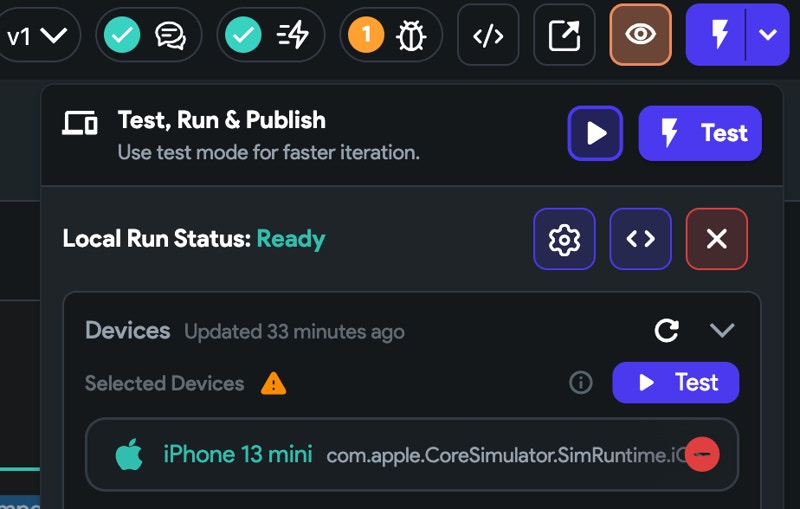Click the info icon near Selected Devices
The height and width of the screenshot is (509, 800).
[x=581, y=383]
